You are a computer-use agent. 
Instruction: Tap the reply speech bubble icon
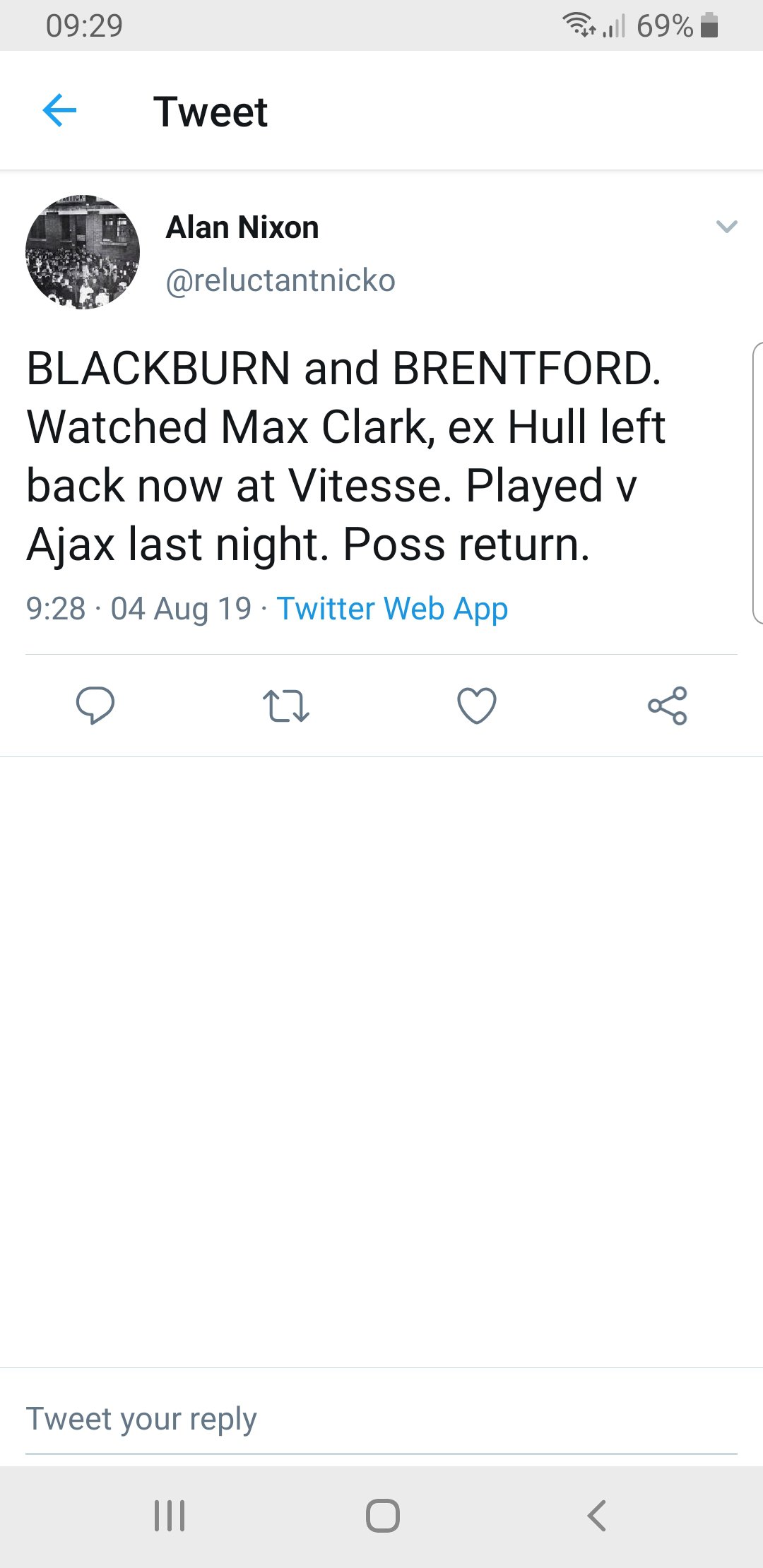[95, 705]
